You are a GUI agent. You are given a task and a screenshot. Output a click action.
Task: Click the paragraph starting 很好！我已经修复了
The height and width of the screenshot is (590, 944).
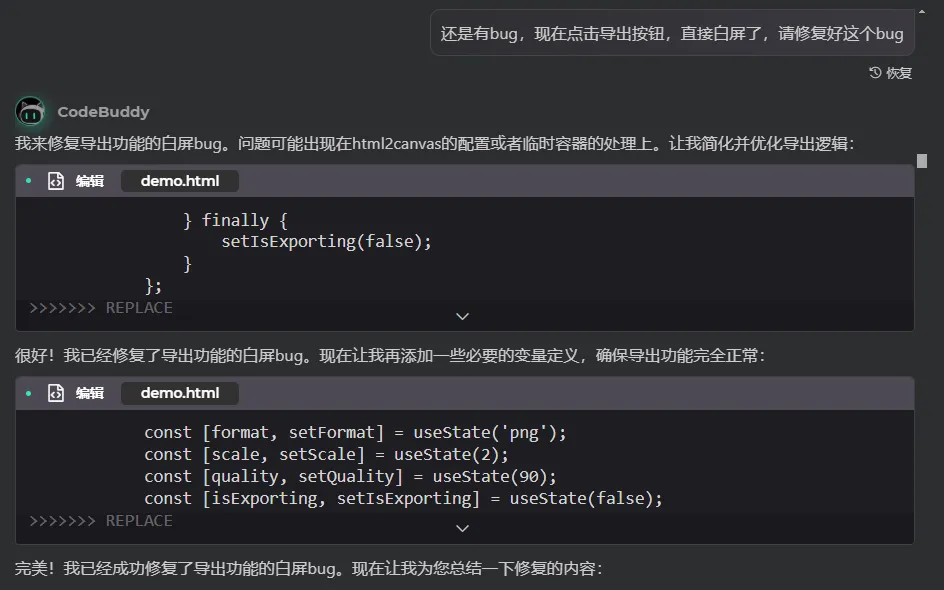(x=390, y=356)
